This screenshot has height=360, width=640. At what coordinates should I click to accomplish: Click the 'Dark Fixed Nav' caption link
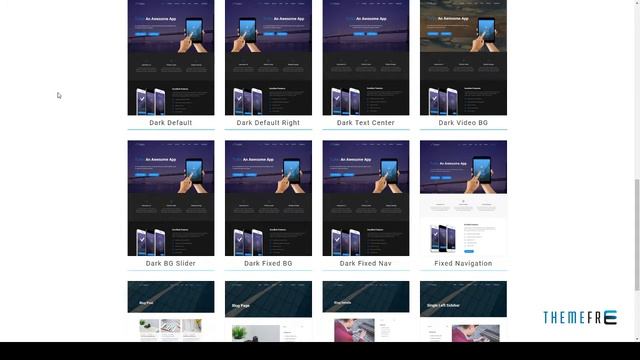[366, 264]
